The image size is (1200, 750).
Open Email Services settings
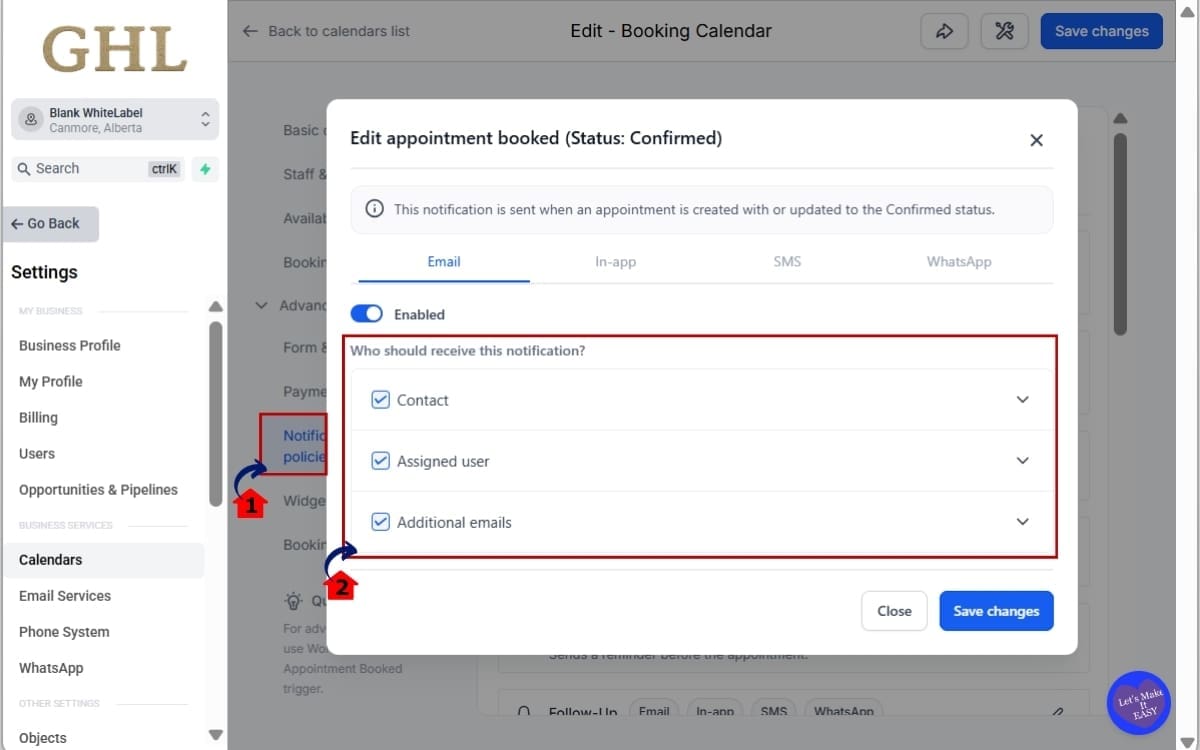tap(65, 595)
